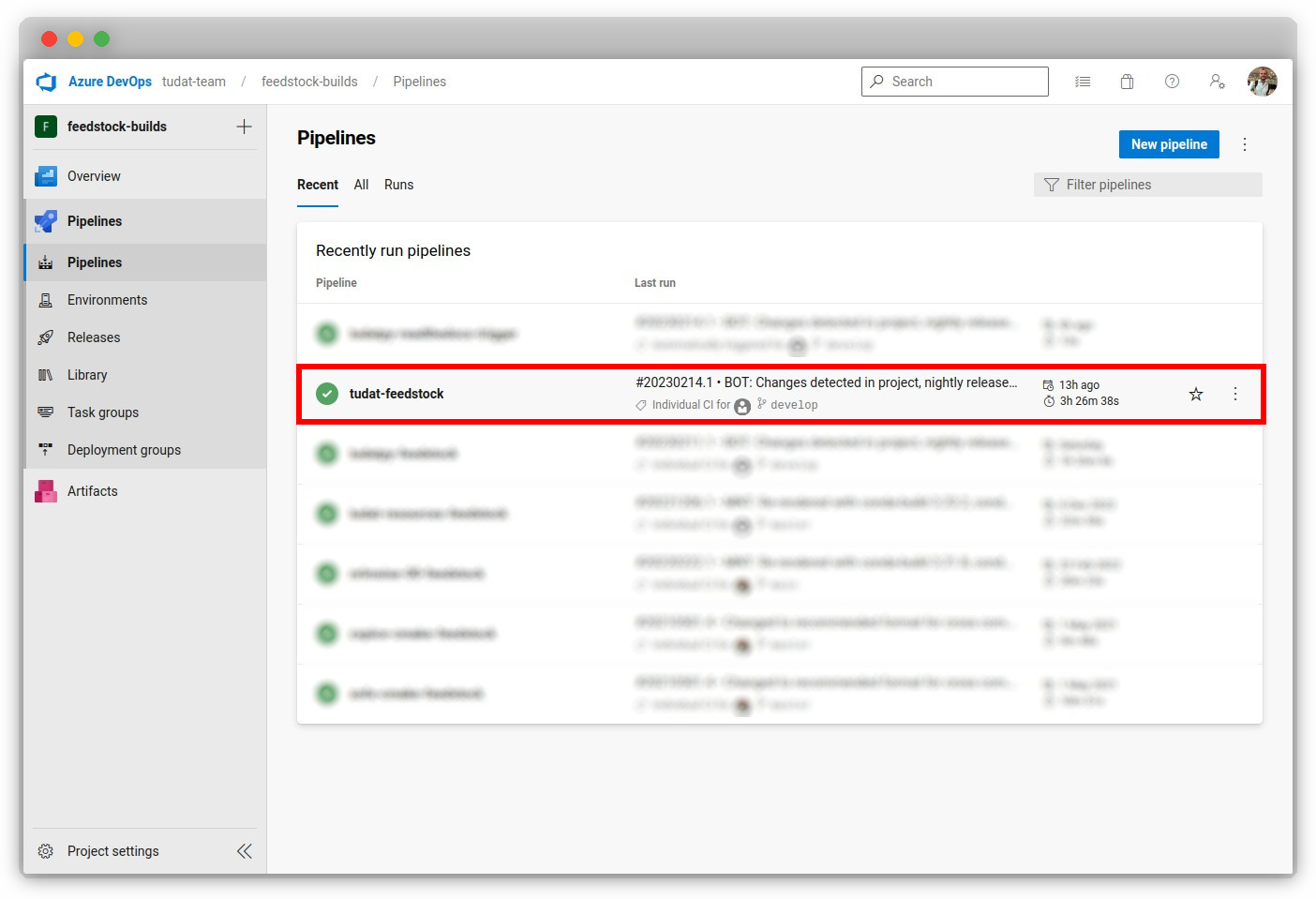Click the Task groups icon
Screen dimensions: 1316x899
[45, 412]
